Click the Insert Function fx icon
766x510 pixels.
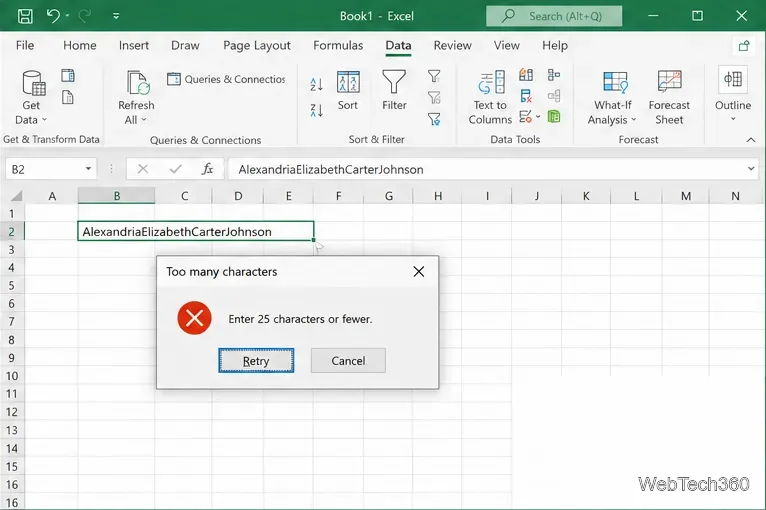[208, 170]
